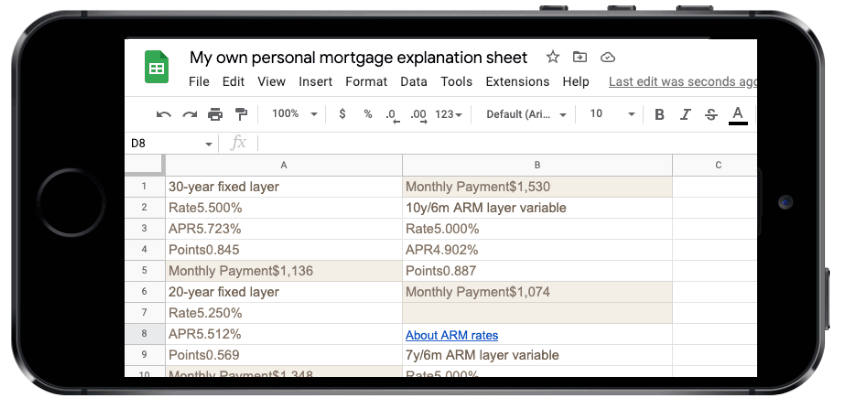Decrease decimal places
The image size is (847, 408).
[x=393, y=115]
